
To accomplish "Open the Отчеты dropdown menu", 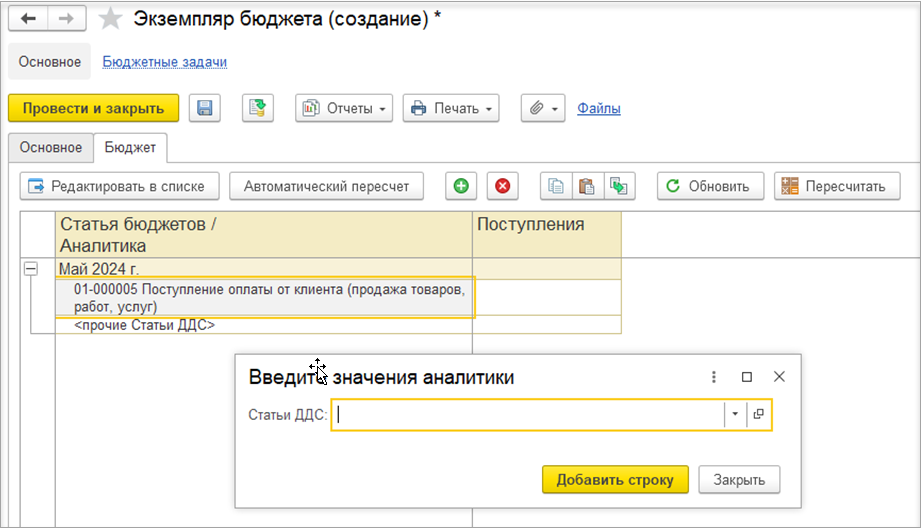I will 344,108.
